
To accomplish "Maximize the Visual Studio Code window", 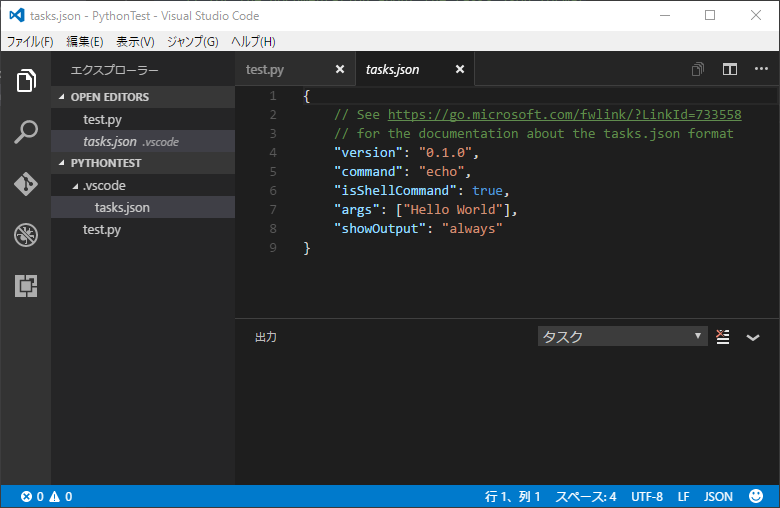I will [710, 15].
